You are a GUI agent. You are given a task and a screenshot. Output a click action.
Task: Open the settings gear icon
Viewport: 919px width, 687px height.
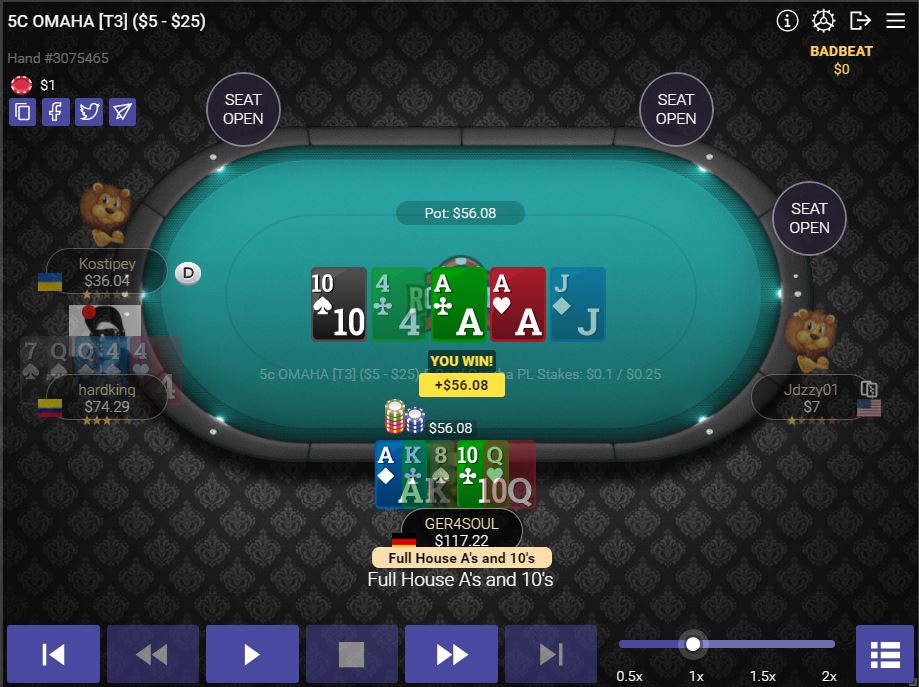click(x=823, y=21)
